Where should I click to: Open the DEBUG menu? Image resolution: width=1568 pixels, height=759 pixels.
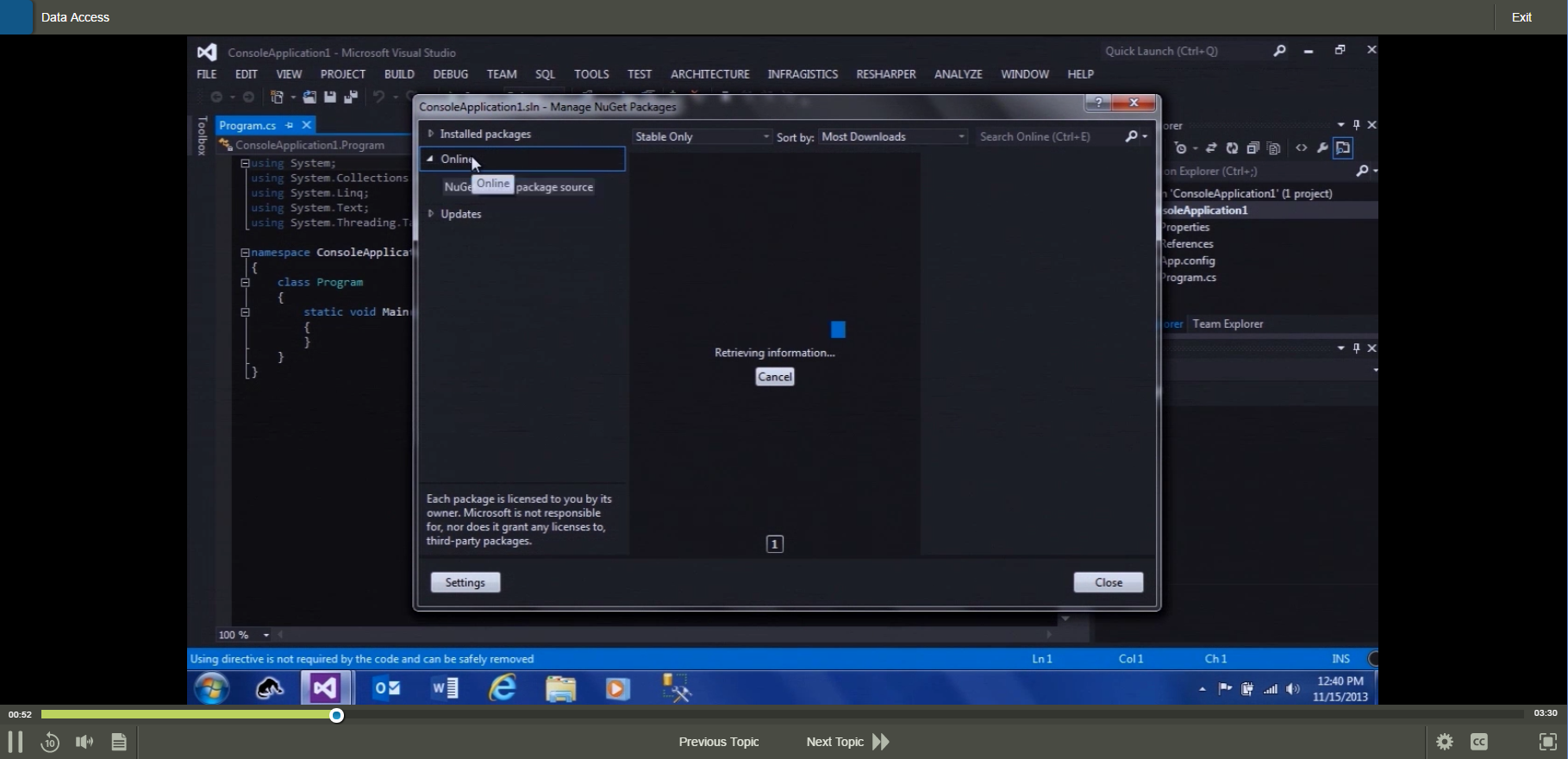[451, 74]
